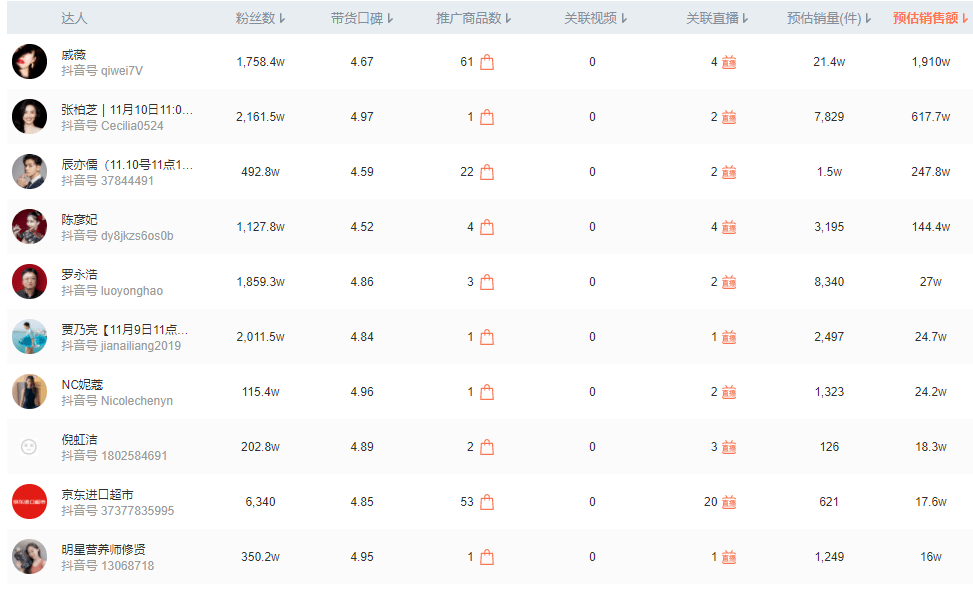Click shopping bag icon in 明星营养师修贤 row
The width and height of the screenshot is (973, 593).
coord(487,557)
